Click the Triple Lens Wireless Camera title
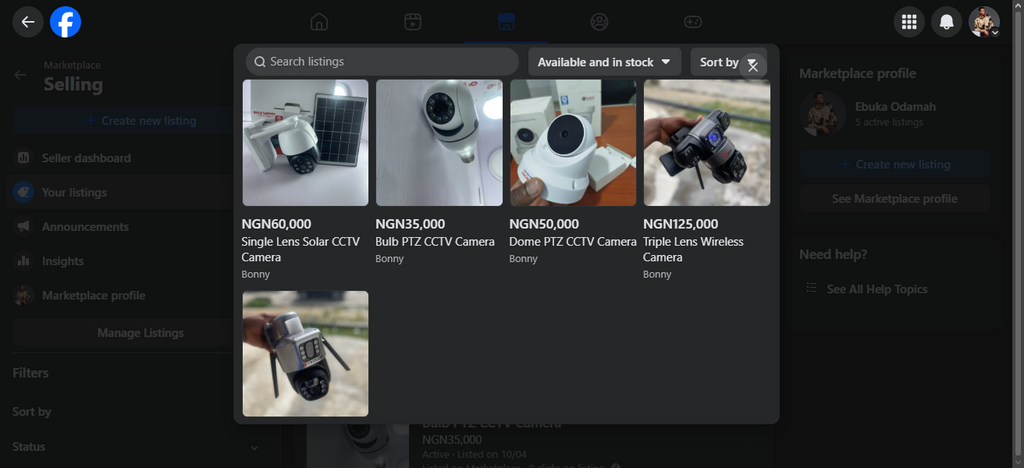 pyautogui.click(x=694, y=249)
